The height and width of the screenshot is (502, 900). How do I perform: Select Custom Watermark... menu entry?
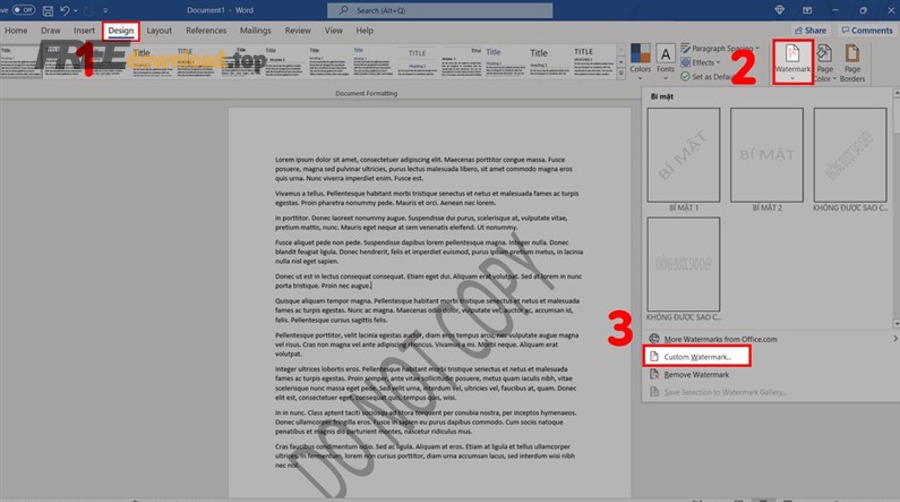[697, 357]
